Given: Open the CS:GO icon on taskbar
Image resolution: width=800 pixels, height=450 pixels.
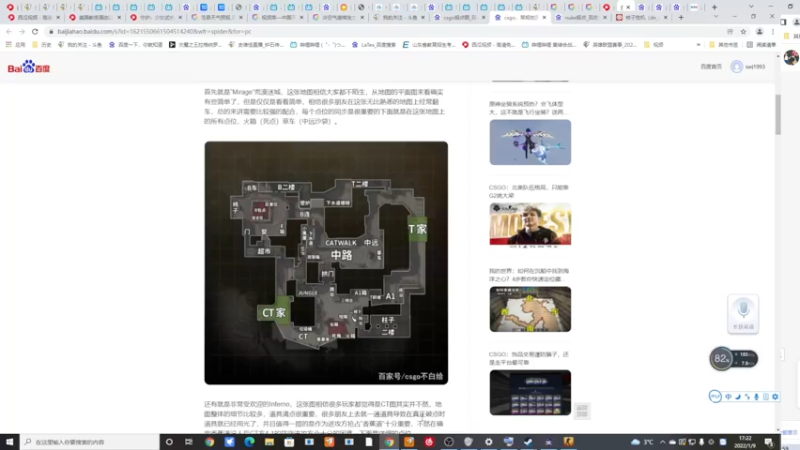Looking at the screenshot, I should tap(568, 442).
